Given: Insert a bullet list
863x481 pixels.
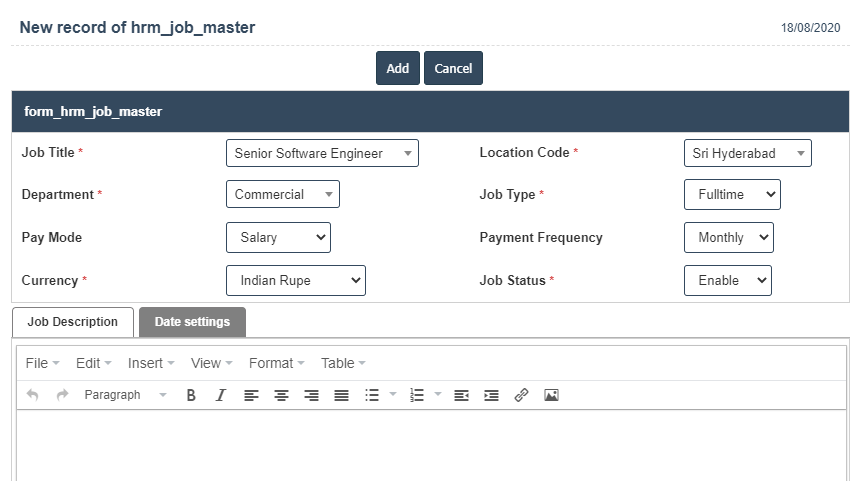Looking at the screenshot, I should click(372, 395).
